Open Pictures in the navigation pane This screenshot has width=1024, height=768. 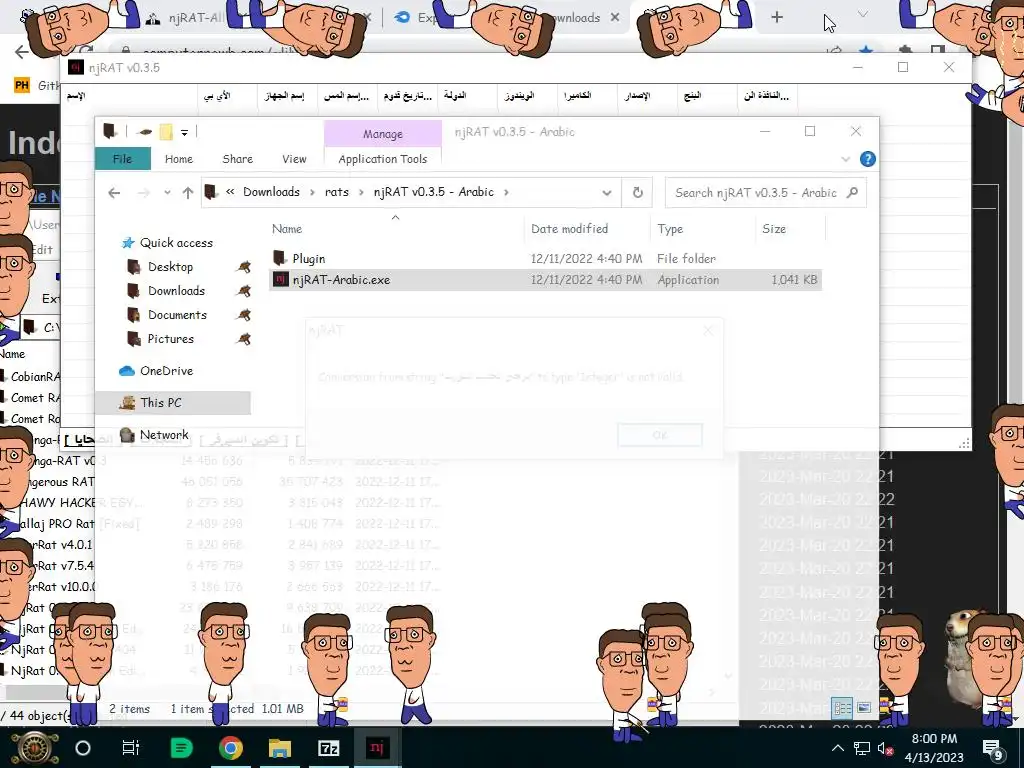pos(170,340)
